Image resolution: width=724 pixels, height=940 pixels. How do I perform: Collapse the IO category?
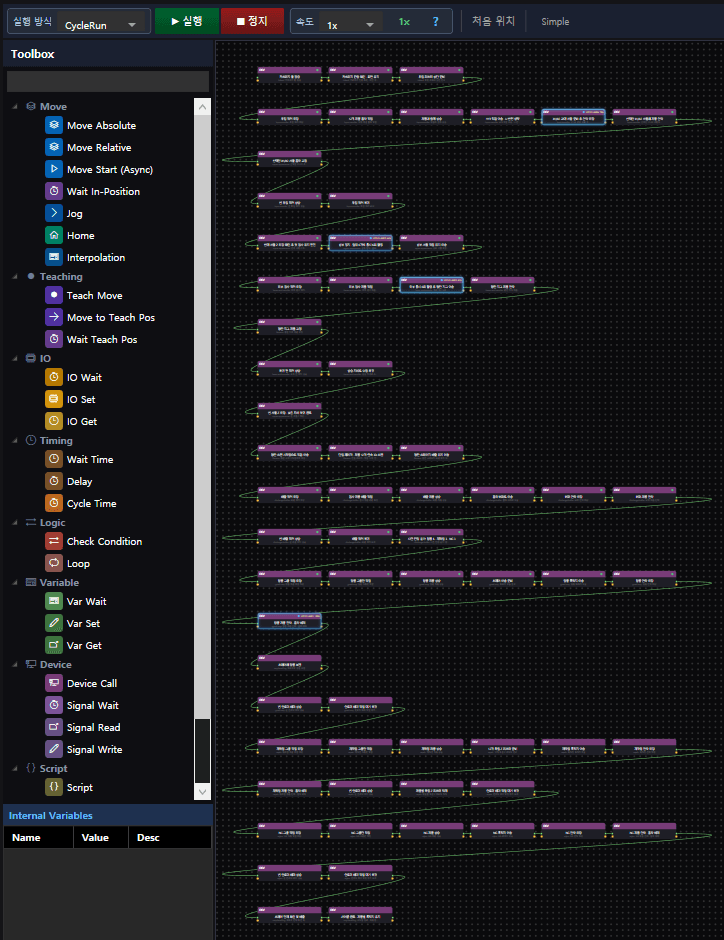pyautogui.click(x=15, y=358)
